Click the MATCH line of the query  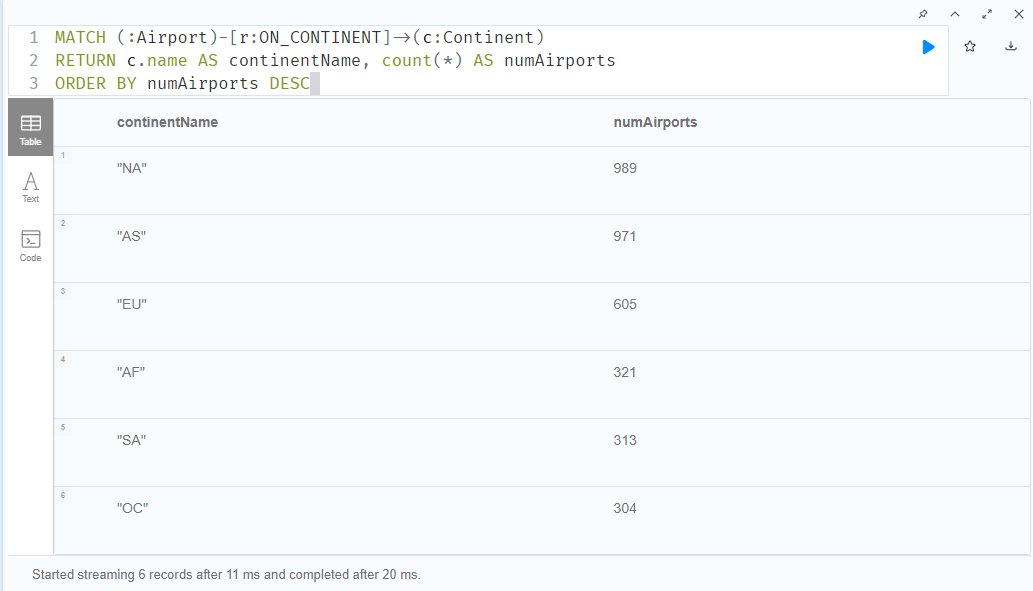300,38
